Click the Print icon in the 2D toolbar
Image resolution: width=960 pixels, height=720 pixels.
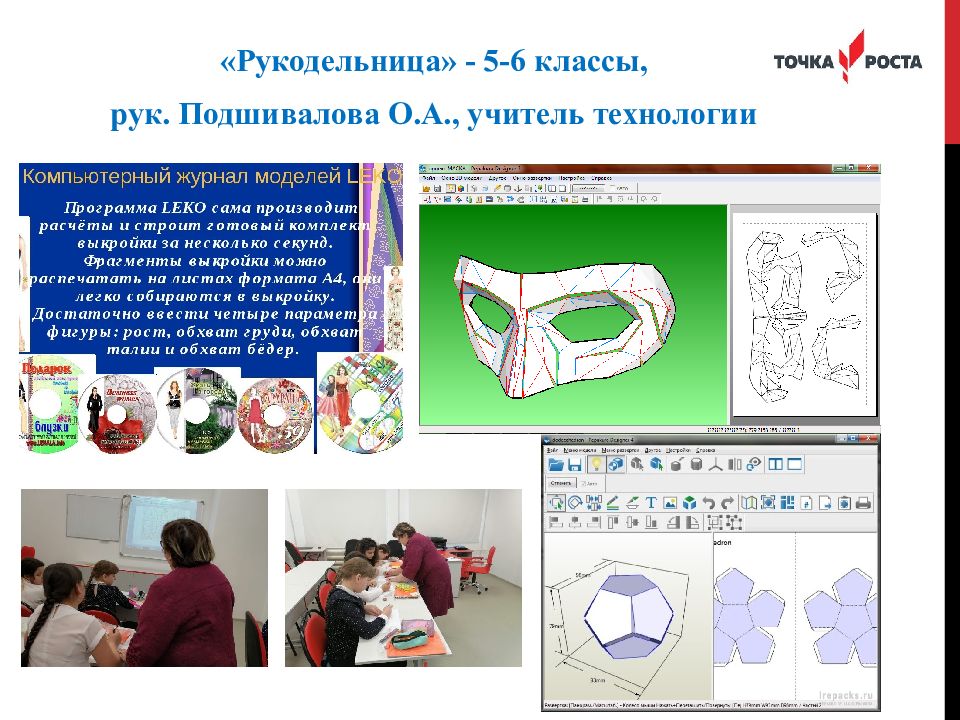click(863, 502)
